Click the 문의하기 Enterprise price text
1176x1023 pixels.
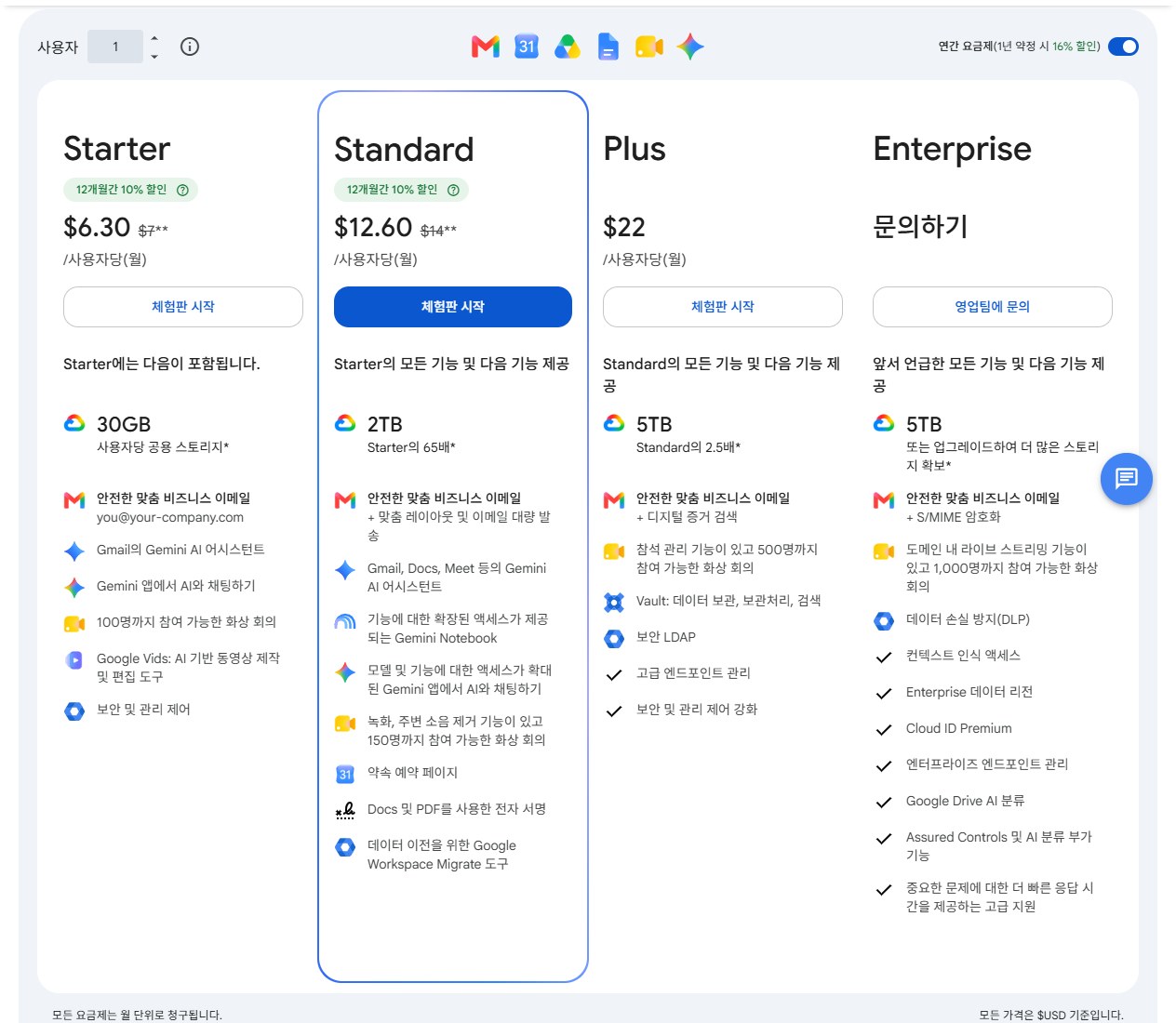tap(920, 226)
